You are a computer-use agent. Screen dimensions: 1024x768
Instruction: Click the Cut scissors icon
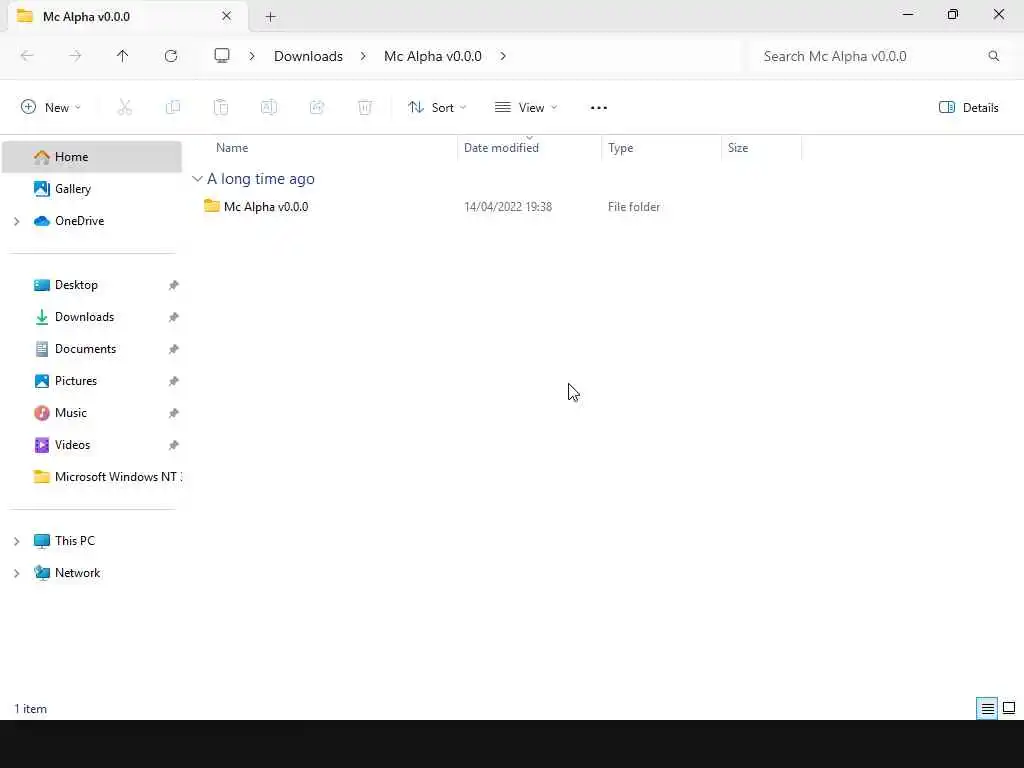coord(125,107)
